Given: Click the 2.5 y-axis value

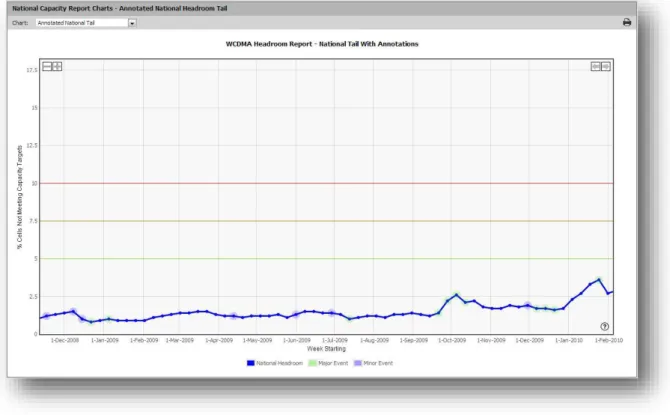Looking at the screenshot, I should (x=33, y=297).
